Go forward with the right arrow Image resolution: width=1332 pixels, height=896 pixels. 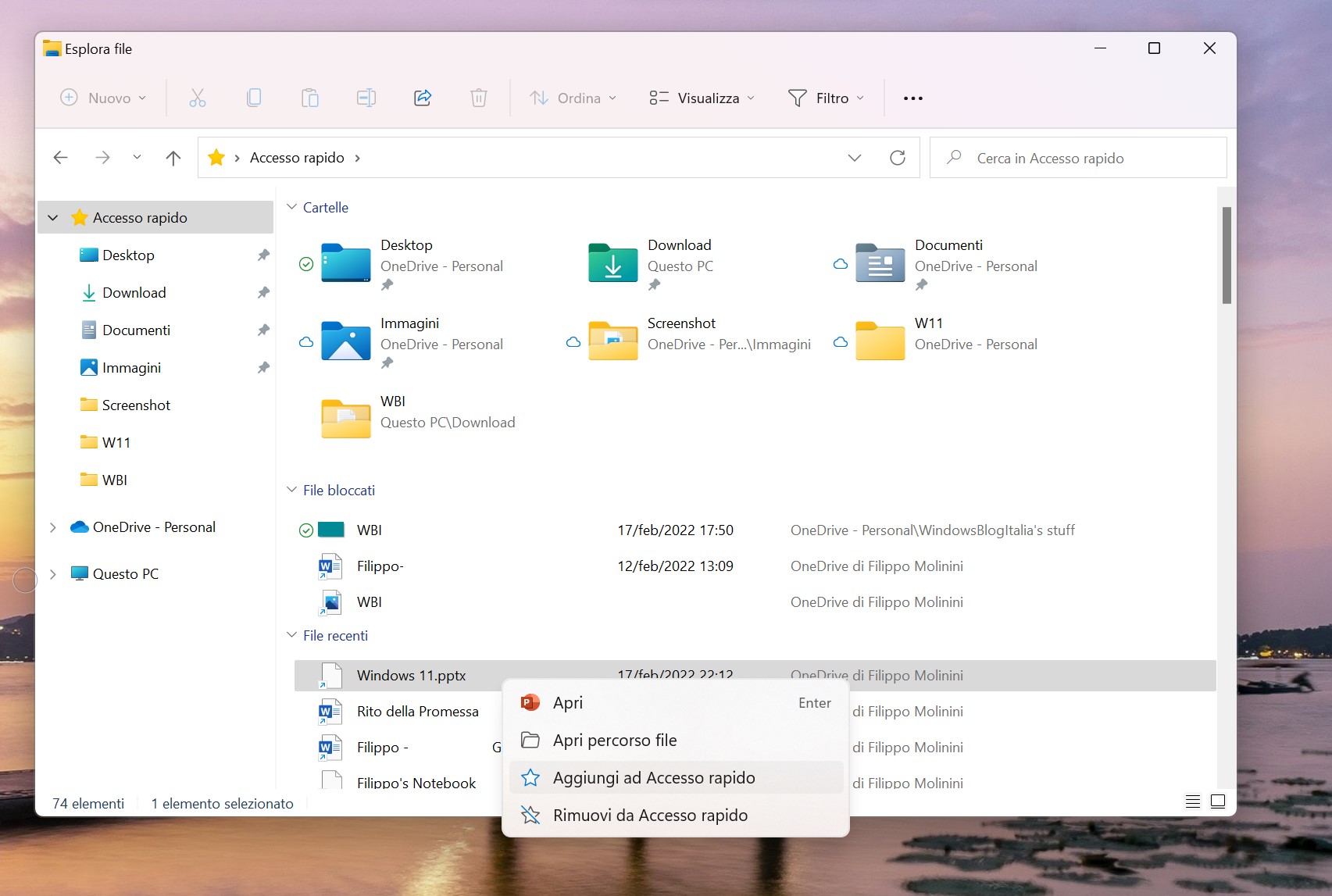(x=102, y=158)
